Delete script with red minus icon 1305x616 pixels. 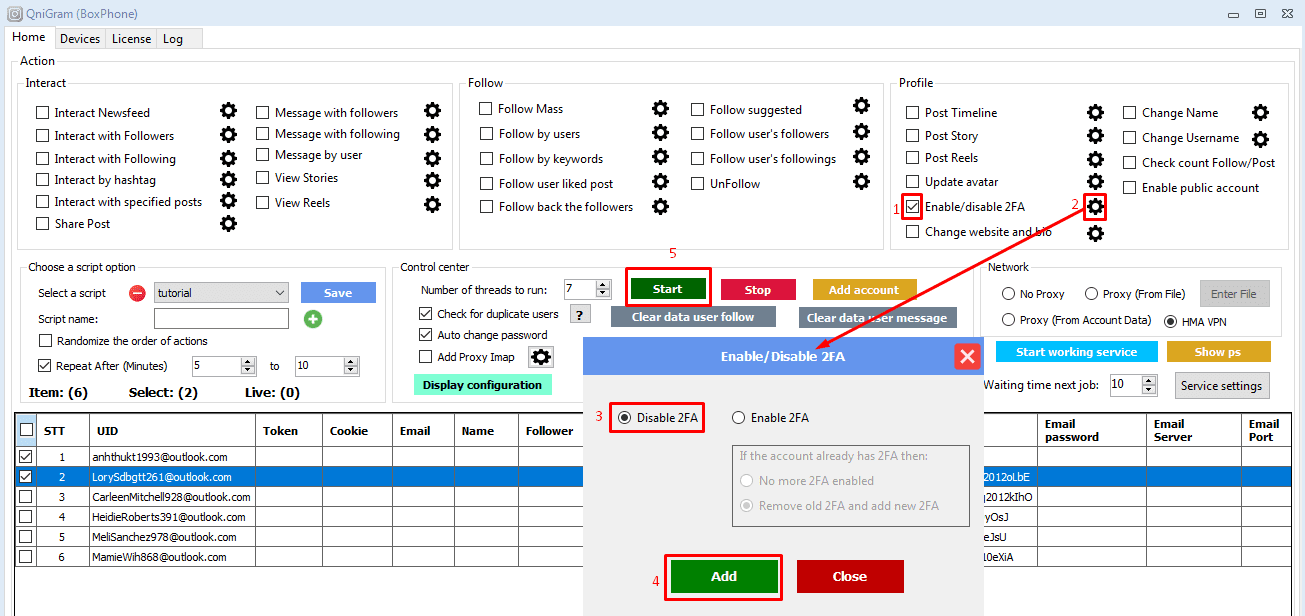[138, 293]
